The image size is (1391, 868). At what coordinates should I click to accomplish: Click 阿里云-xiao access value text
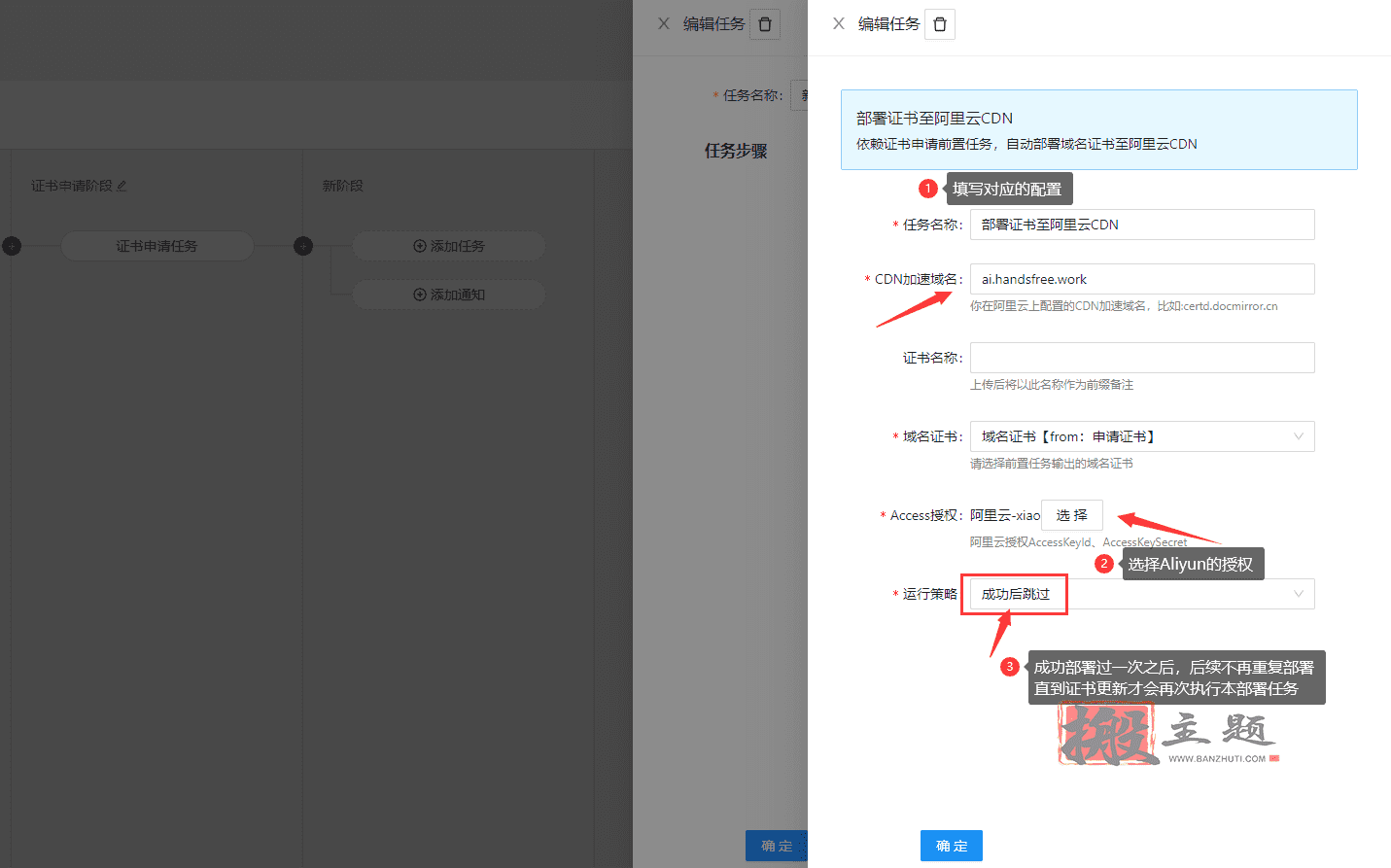coord(1005,515)
